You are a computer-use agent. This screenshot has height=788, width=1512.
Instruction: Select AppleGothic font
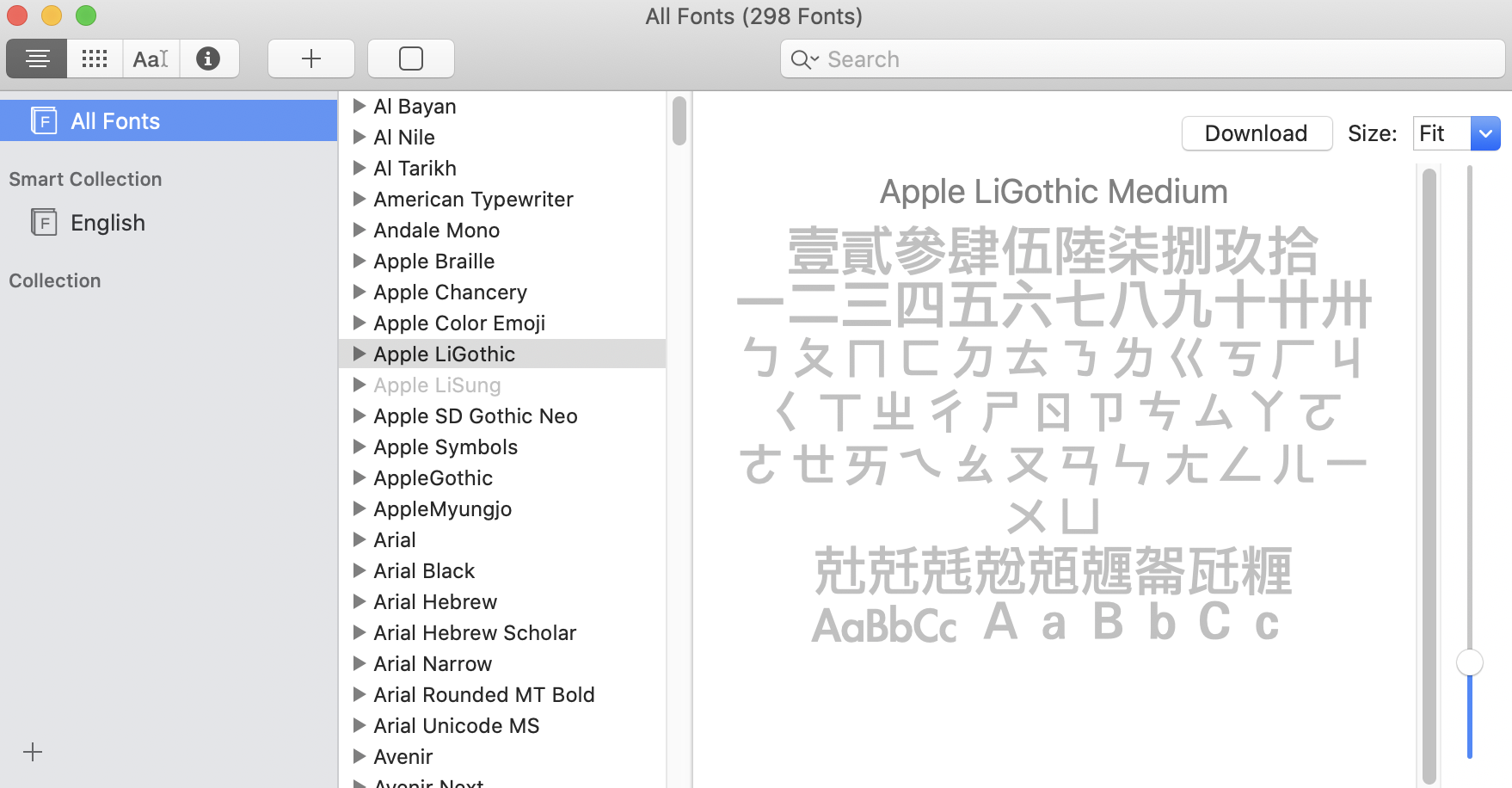coord(433,477)
